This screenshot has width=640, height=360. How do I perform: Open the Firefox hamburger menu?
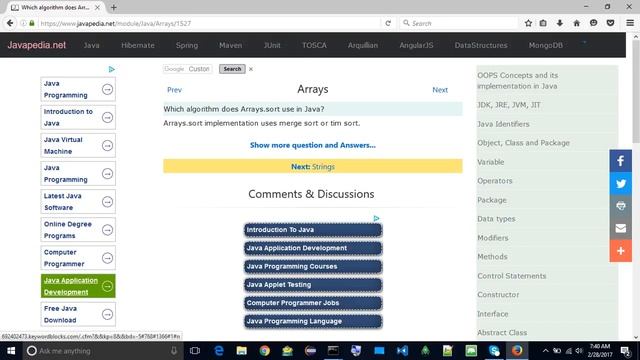point(630,23)
